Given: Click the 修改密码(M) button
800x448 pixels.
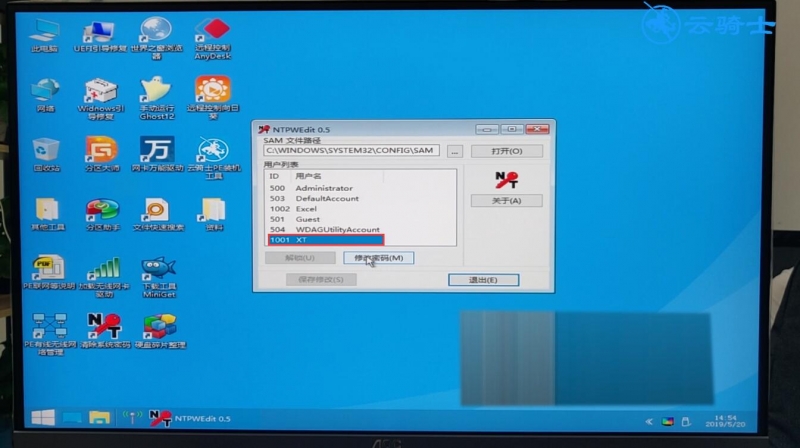Looking at the screenshot, I should [379, 258].
